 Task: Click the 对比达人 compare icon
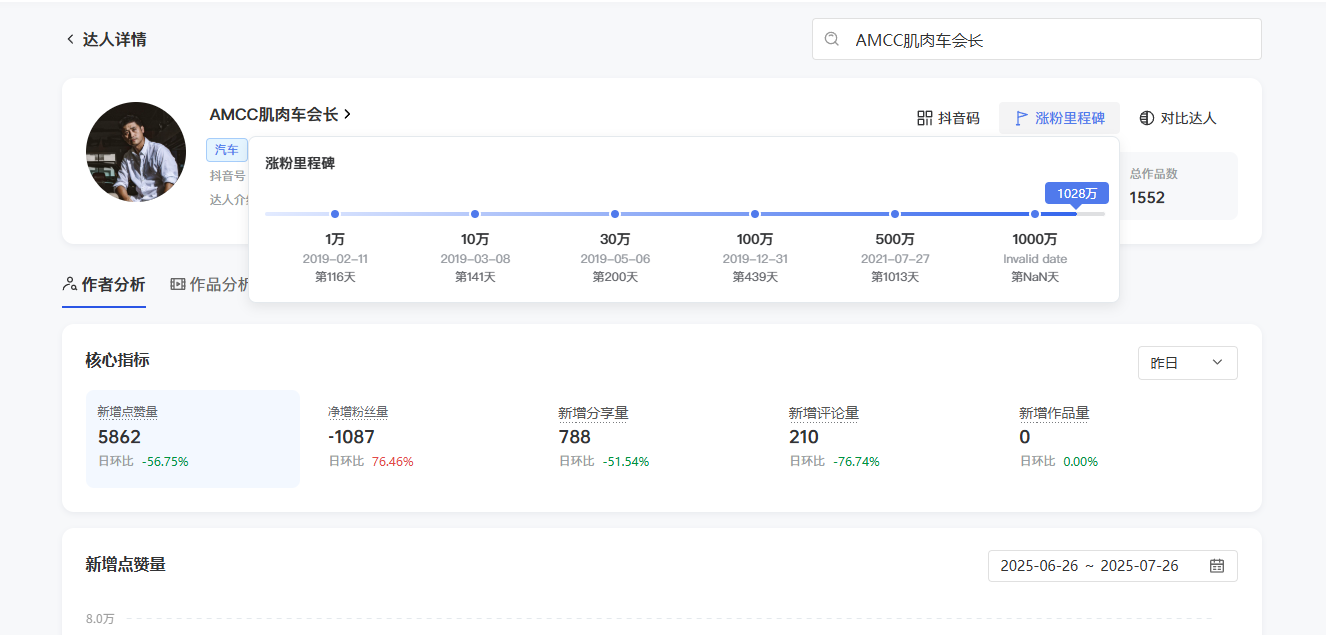[1147, 118]
